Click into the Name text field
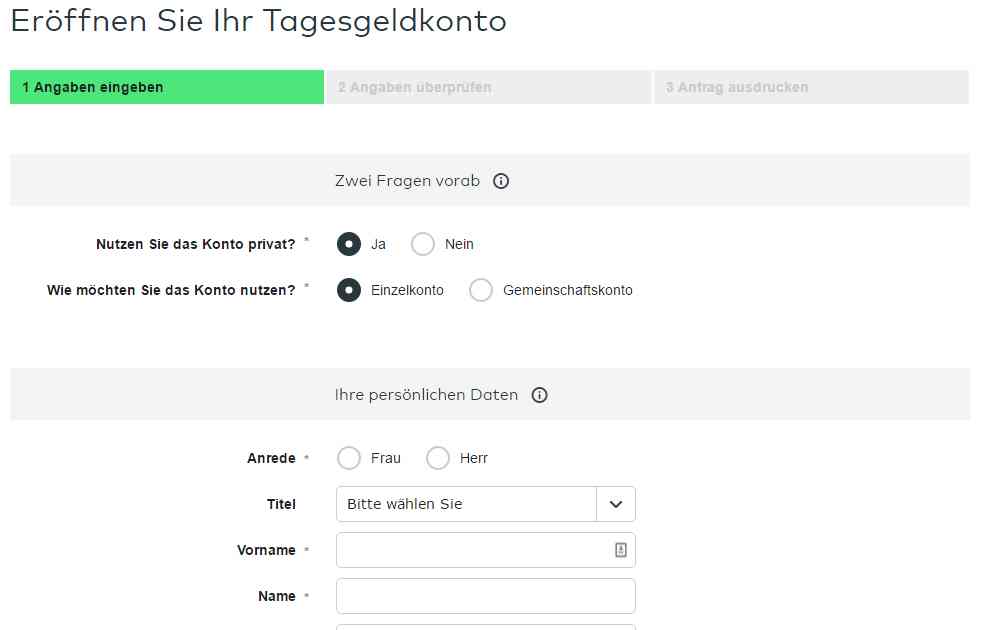The width and height of the screenshot is (991, 630). tap(485, 596)
